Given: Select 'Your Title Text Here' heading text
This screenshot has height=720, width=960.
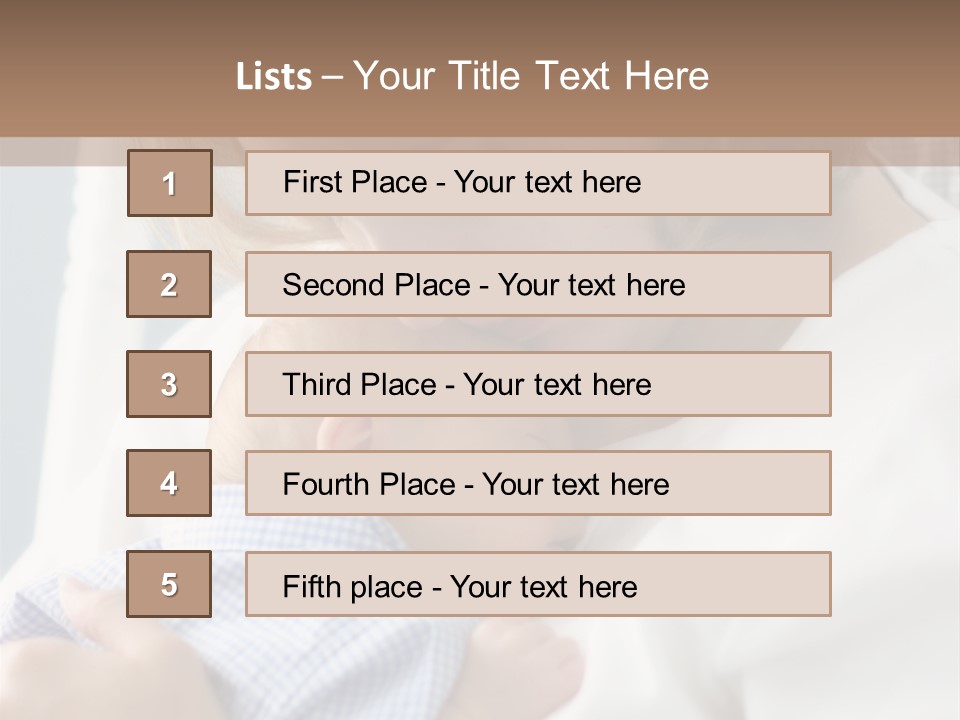Looking at the screenshot, I should (x=531, y=76).
